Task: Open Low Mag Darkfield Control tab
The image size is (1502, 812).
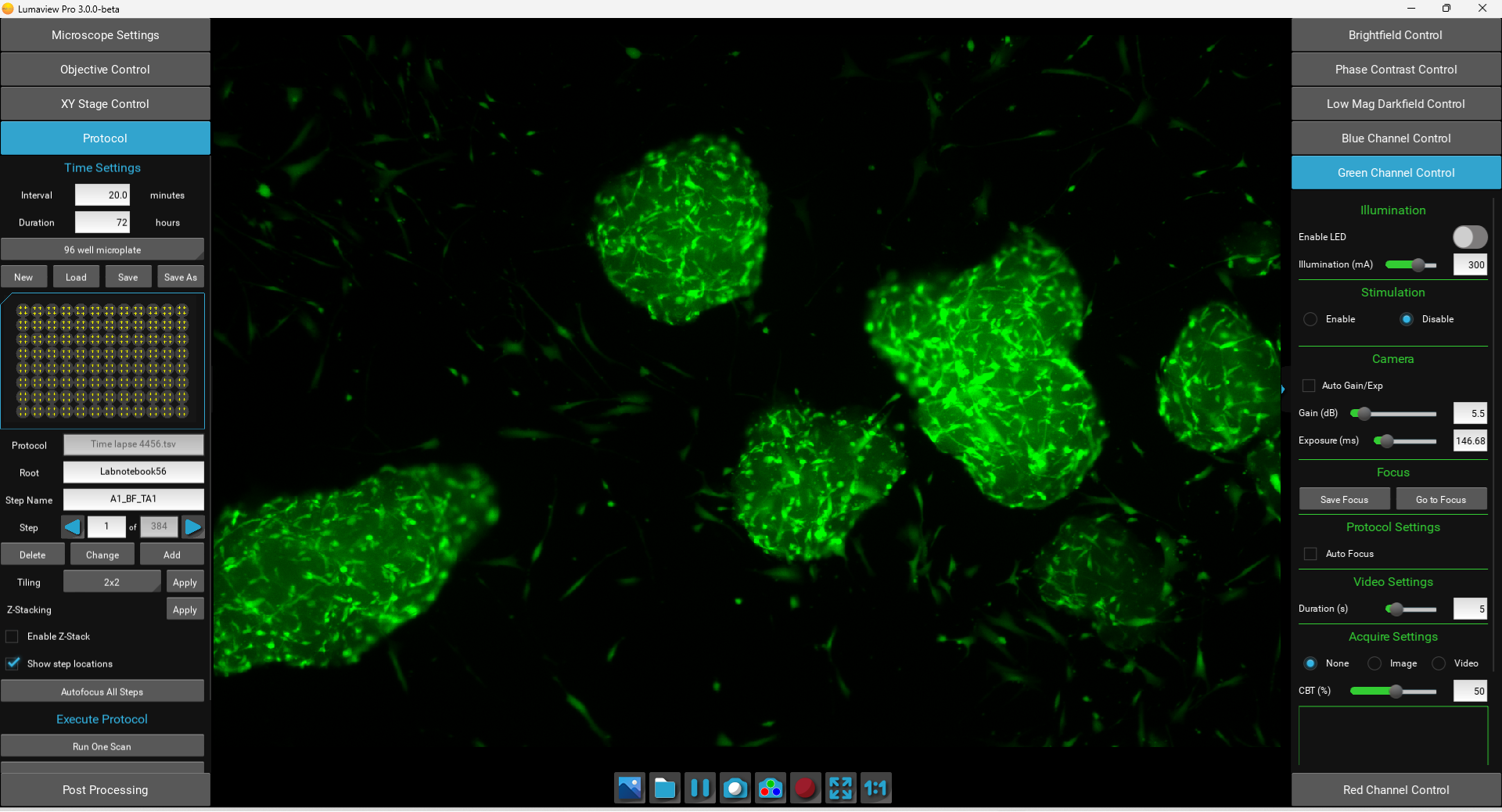Action: click(1396, 104)
